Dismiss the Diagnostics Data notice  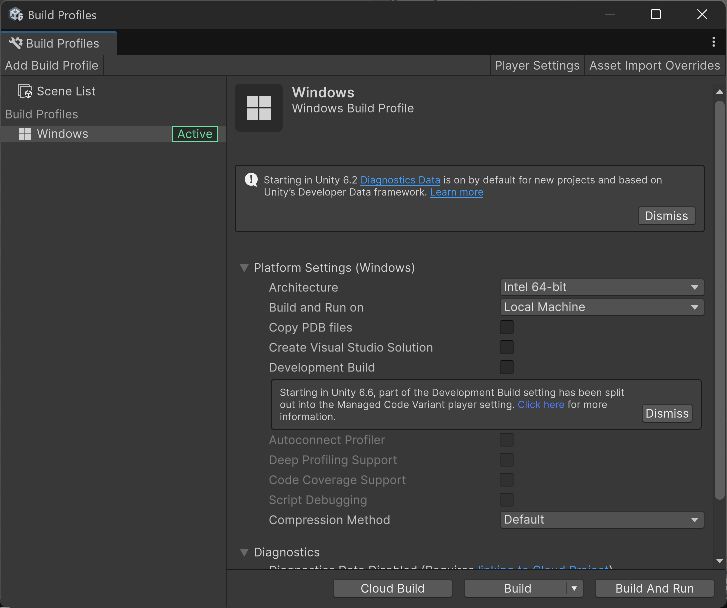click(666, 216)
